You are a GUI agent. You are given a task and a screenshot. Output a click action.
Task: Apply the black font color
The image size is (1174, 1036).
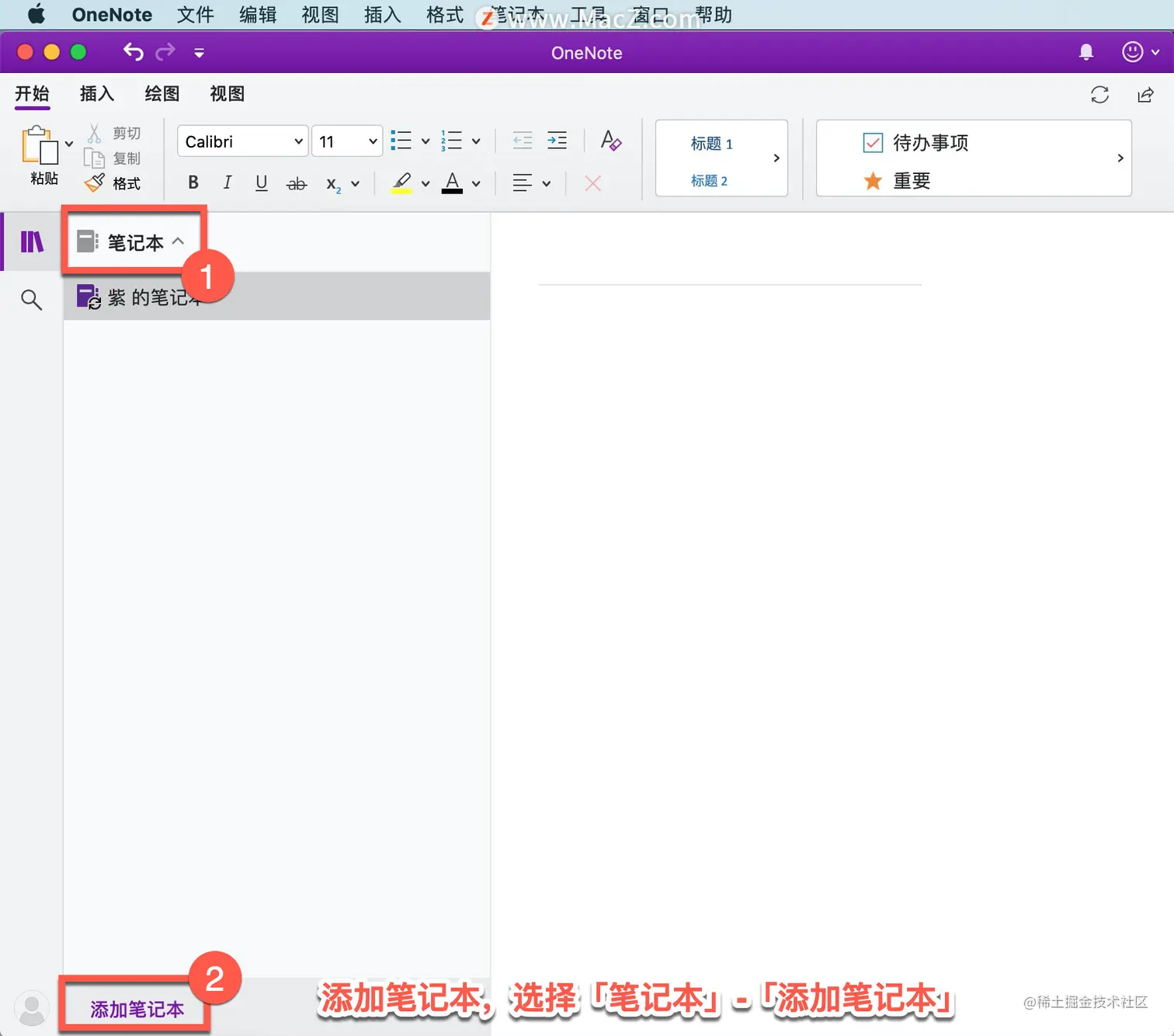pyautogui.click(x=452, y=183)
